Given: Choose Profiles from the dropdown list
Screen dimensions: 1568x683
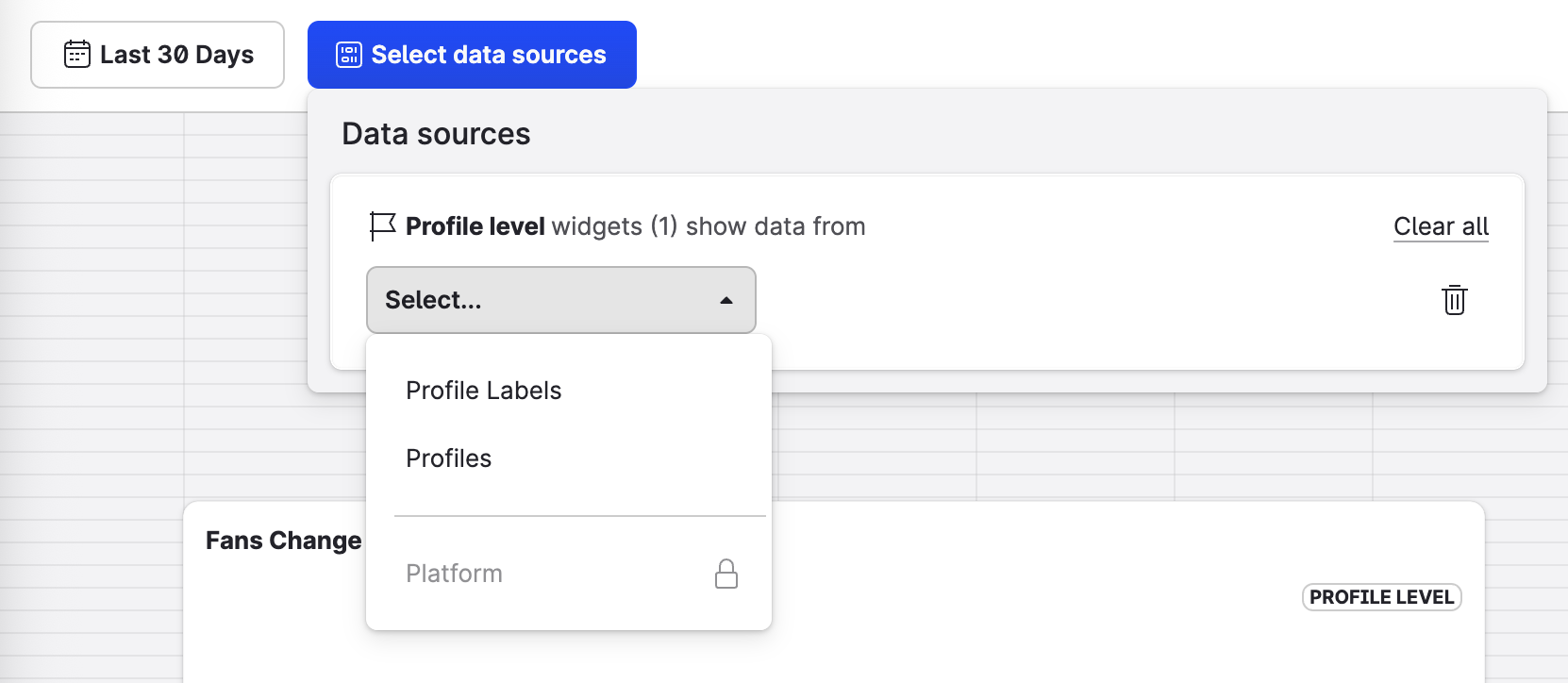Looking at the screenshot, I should (448, 458).
